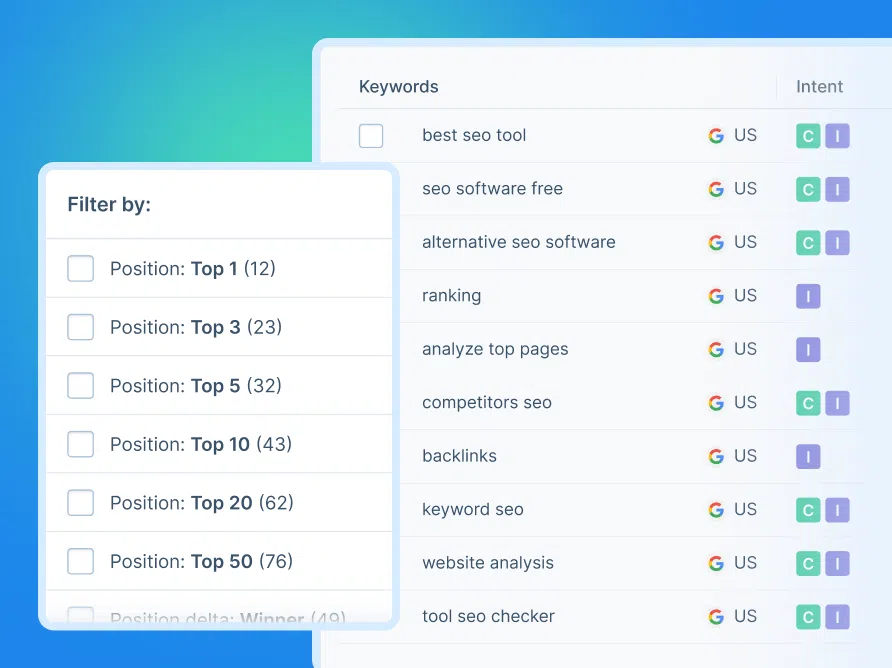
Task: Click purple I intent badge for 'competitors seo'
Action: [837, 403]
